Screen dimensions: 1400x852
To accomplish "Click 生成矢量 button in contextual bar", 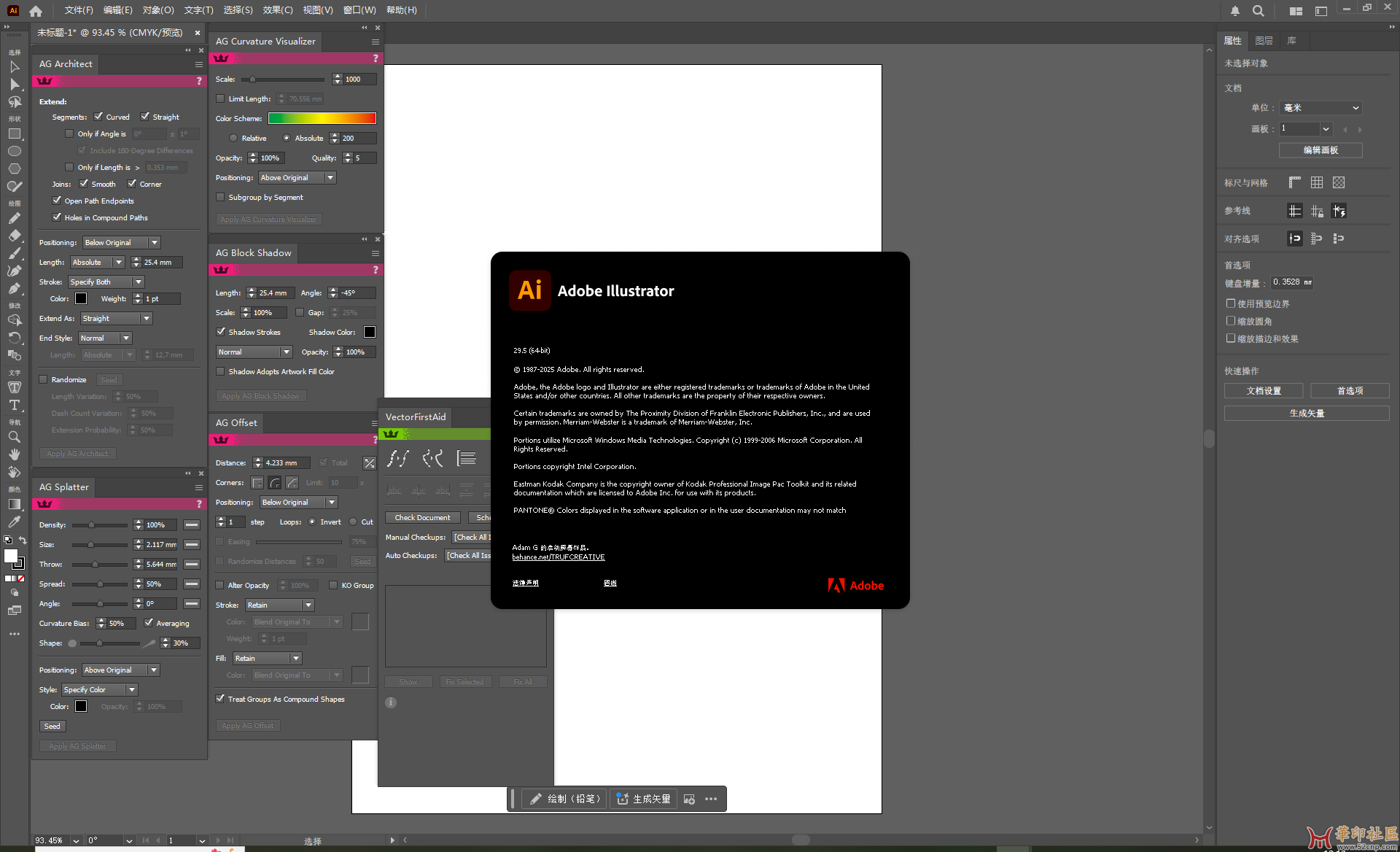I will click(645, 799).
